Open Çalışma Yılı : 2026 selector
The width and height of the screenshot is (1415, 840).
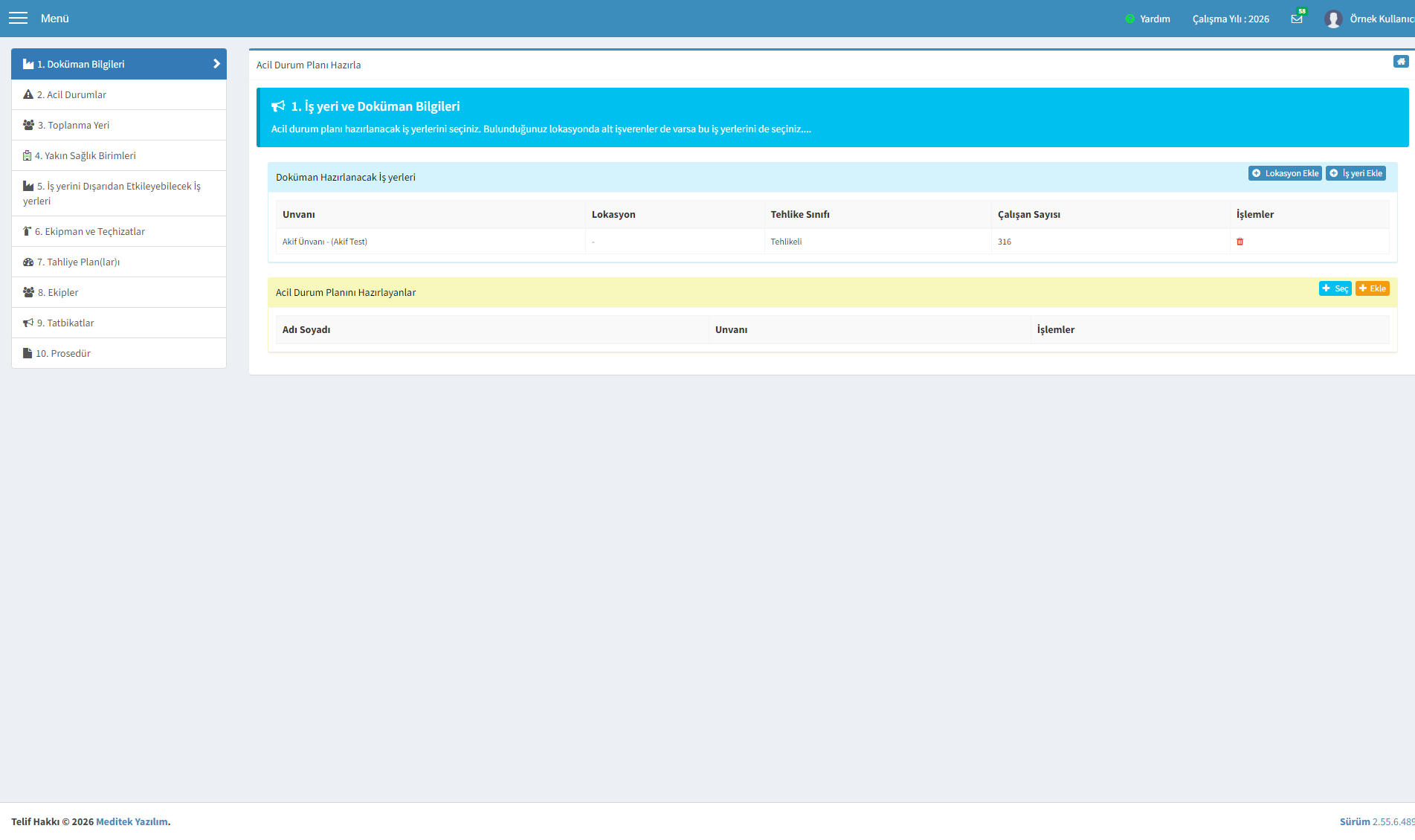(1231, 19)
